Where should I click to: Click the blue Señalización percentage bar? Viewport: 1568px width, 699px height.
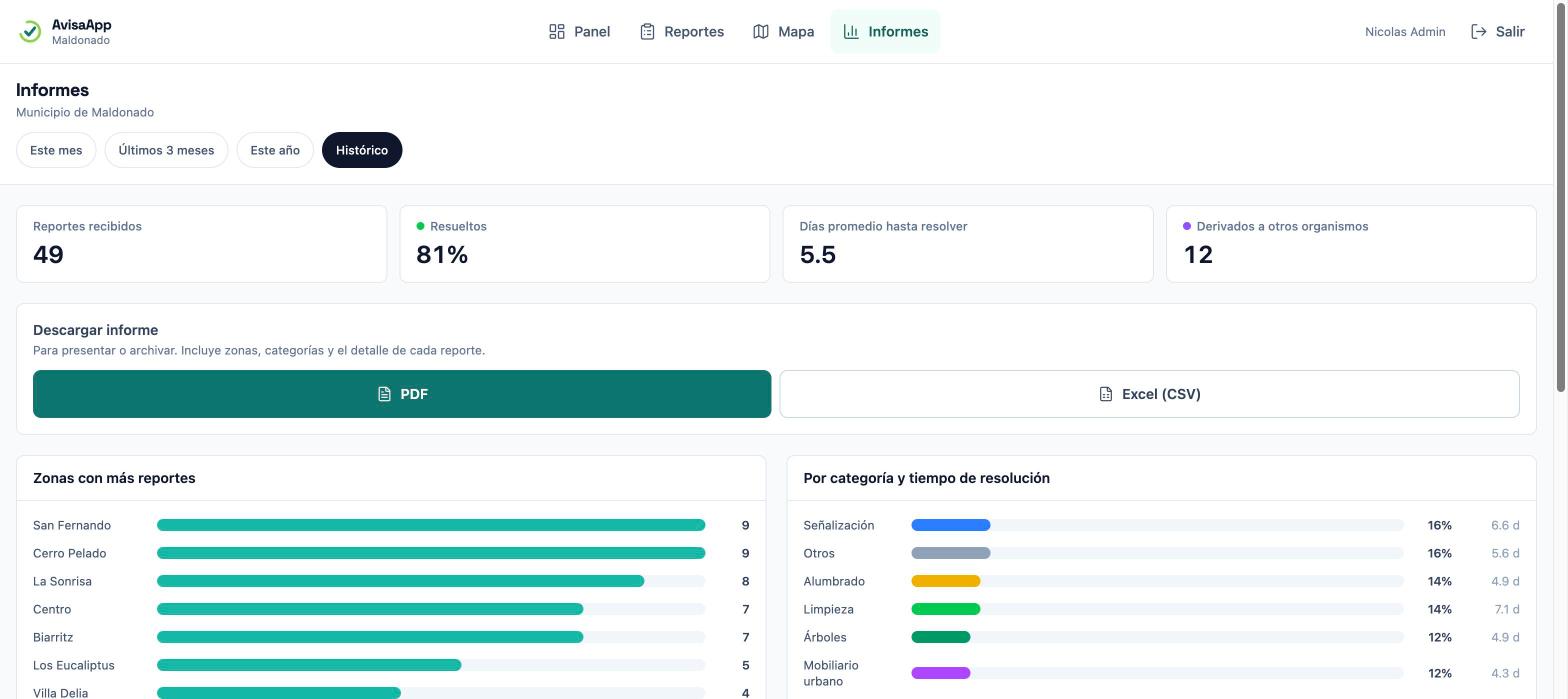pyautogui.click(x=950, y=525)
